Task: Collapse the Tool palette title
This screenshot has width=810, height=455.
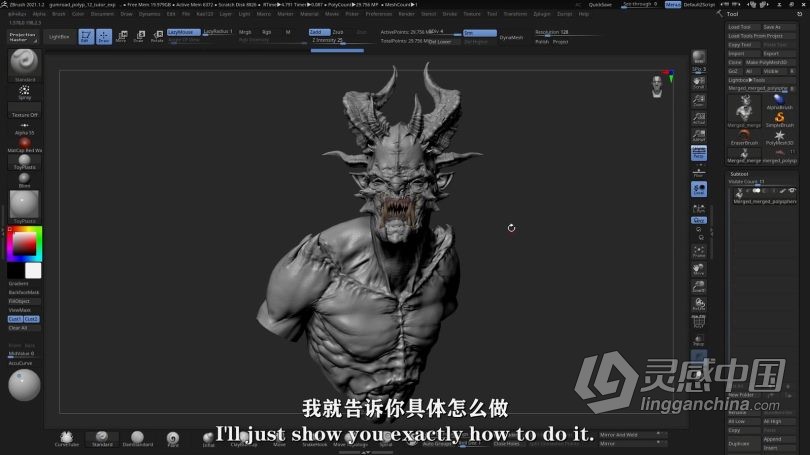Action: (733, 14)
